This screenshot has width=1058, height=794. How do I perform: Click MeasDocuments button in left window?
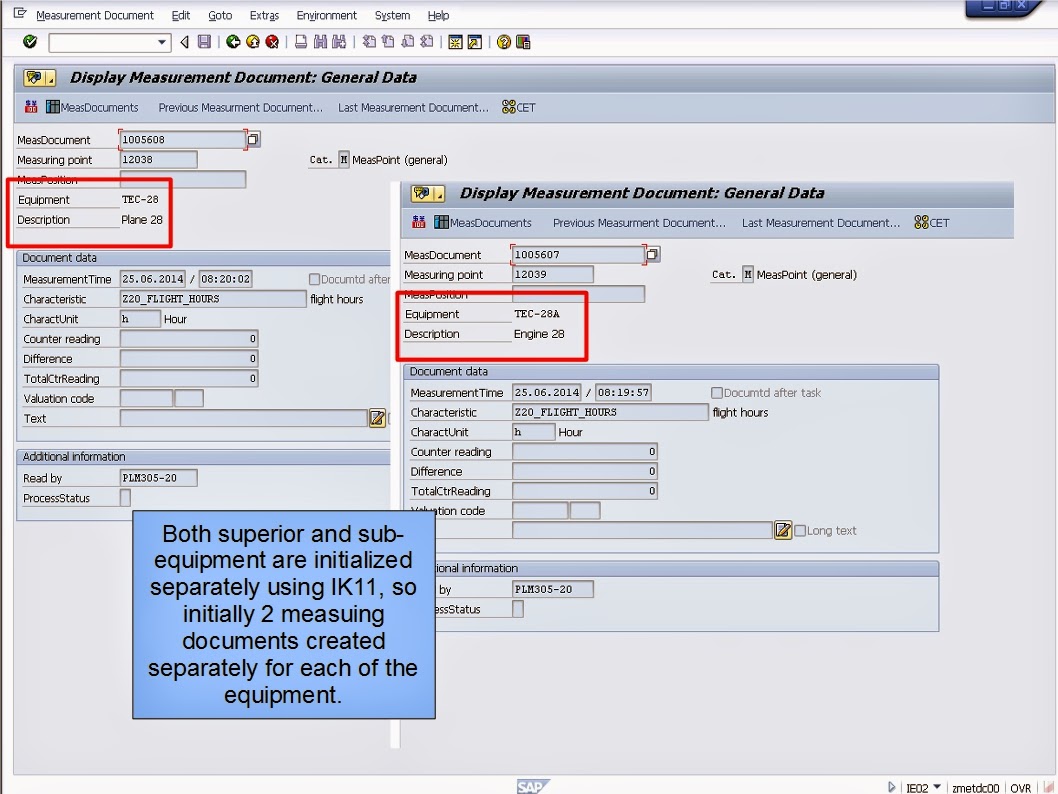click(92, 107)
